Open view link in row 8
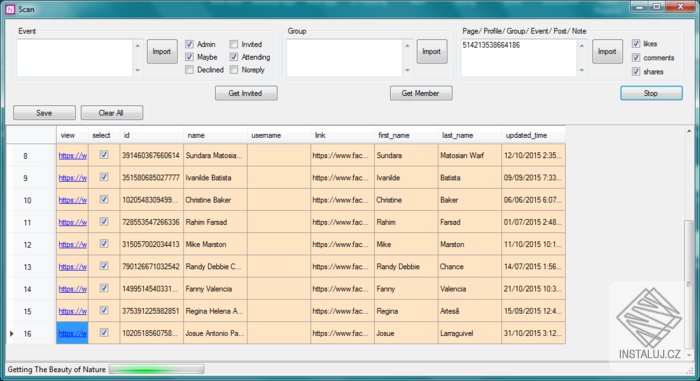This screenshot has width=700, height=381. (x=73, y=155)
